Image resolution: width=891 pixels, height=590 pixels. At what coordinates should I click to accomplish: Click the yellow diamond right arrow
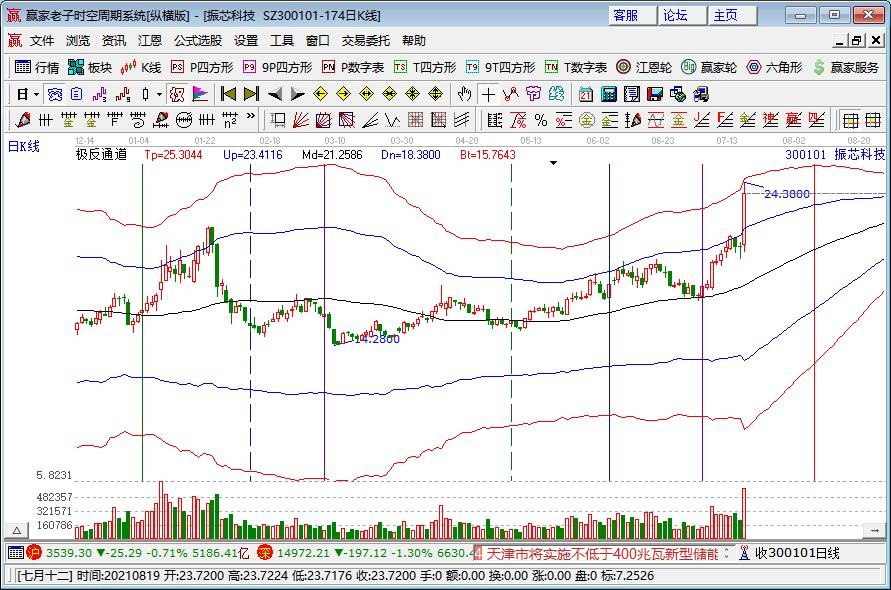pos(343,94)
